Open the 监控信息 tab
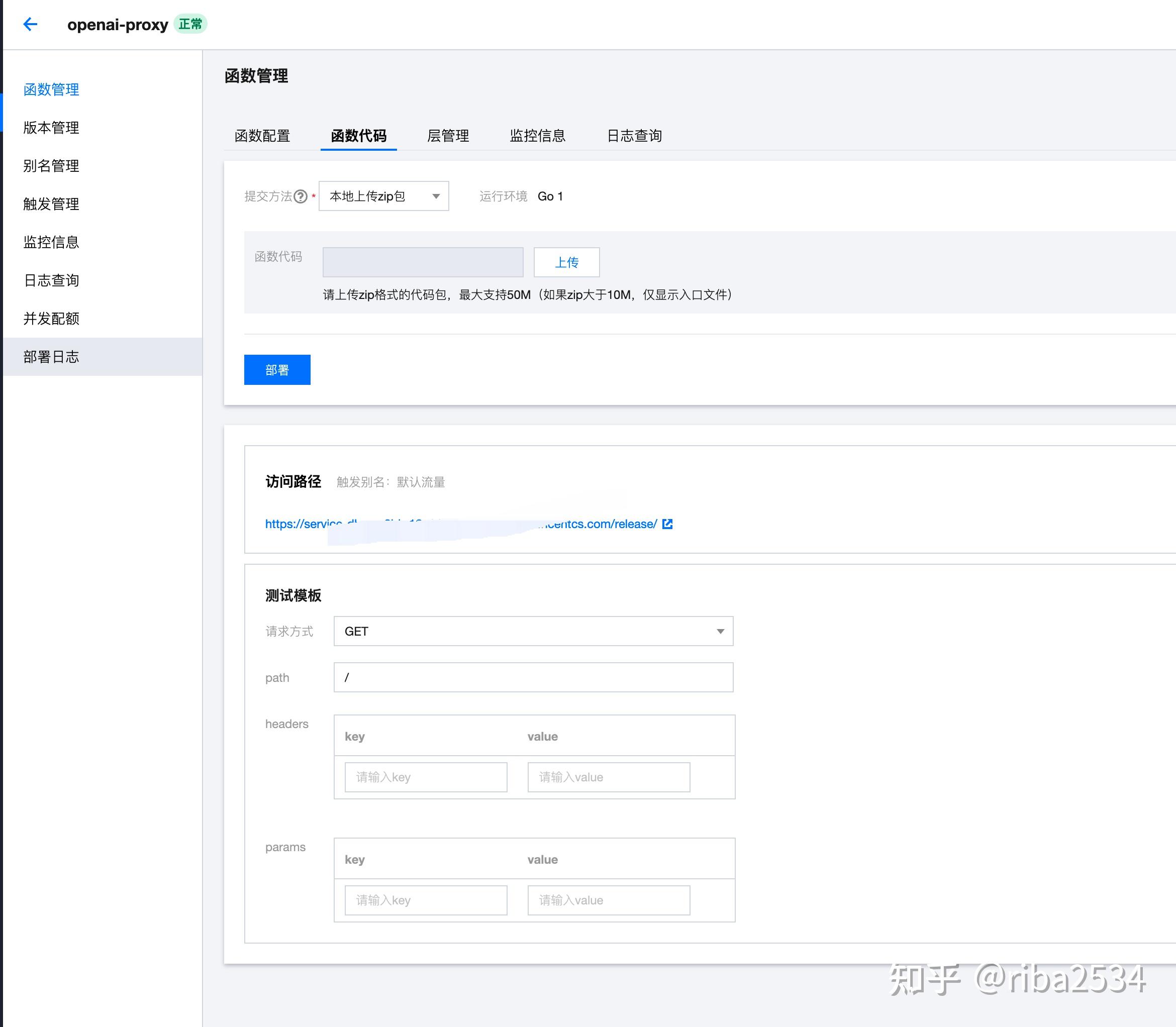The height and width of the screenshot is (1027, 1176). click(537, 136)
